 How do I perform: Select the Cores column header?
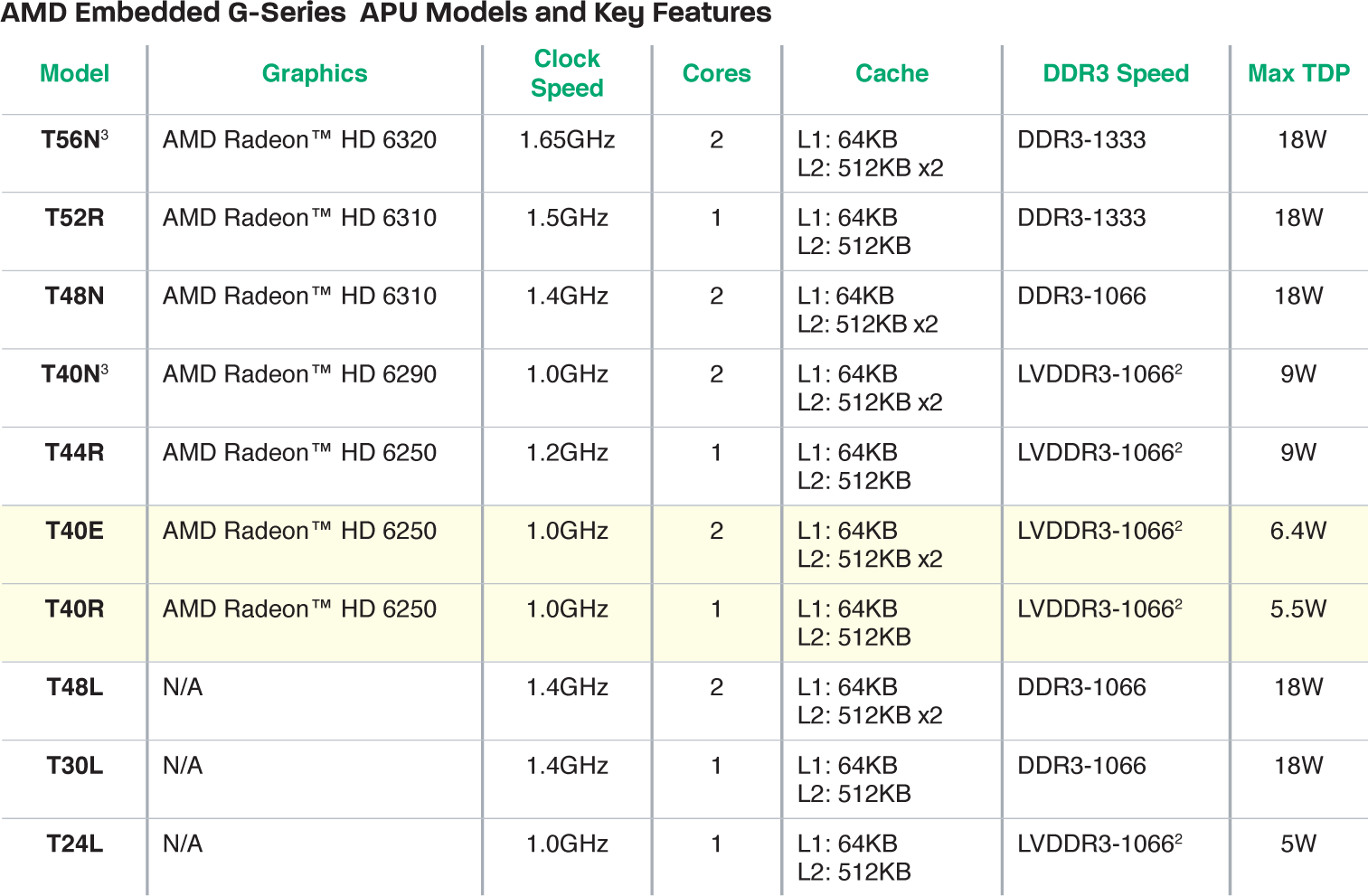(x=716, y=73)
